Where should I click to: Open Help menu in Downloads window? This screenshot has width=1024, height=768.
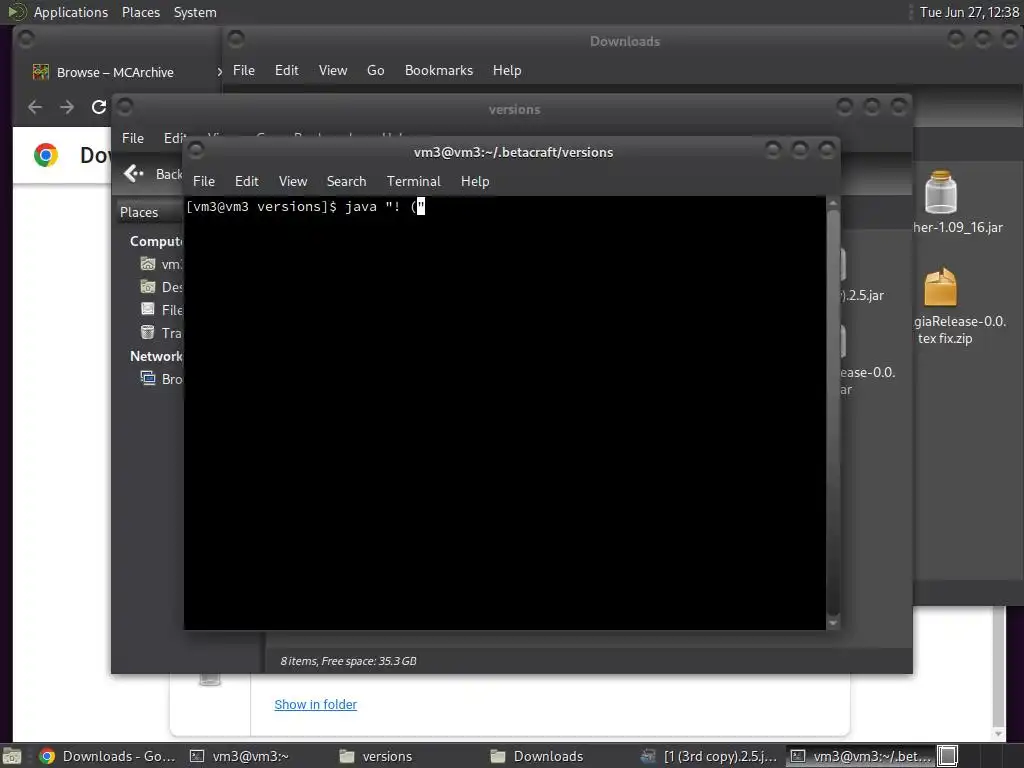507,70
